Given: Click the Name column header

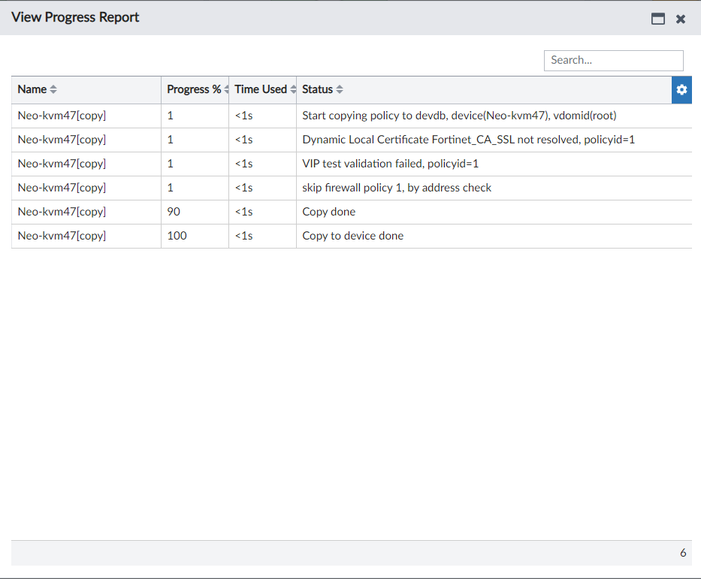Looking at the screenshot, I should tap(32, 90).
